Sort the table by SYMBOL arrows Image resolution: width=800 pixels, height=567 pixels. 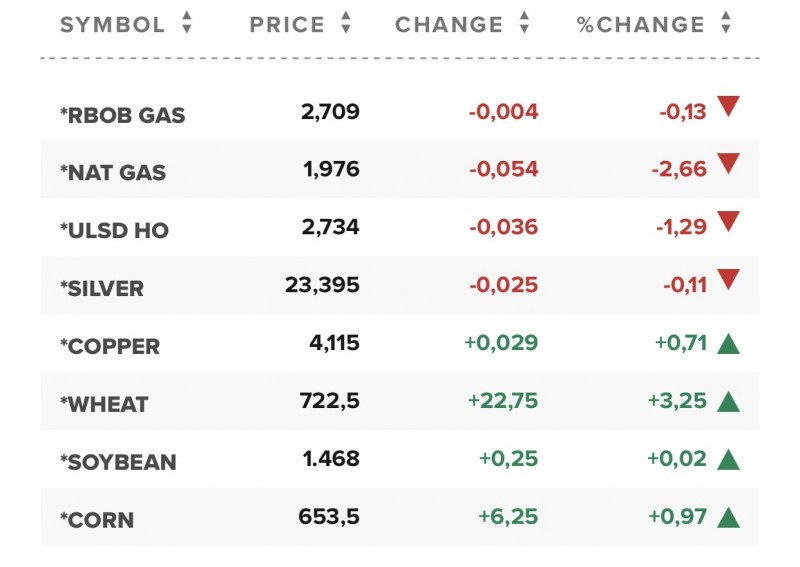pos(187,24)
